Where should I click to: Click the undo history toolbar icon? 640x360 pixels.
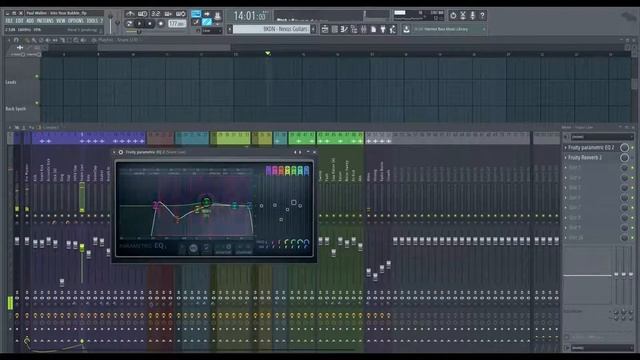pos(453,16)
